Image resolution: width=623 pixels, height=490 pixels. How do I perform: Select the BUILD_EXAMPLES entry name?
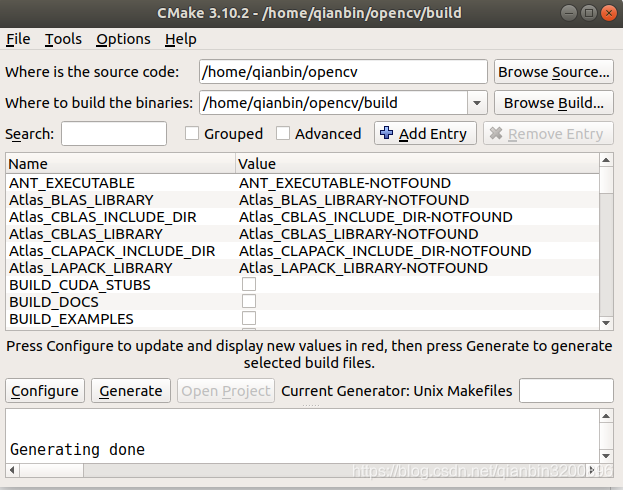pos(71,320)
